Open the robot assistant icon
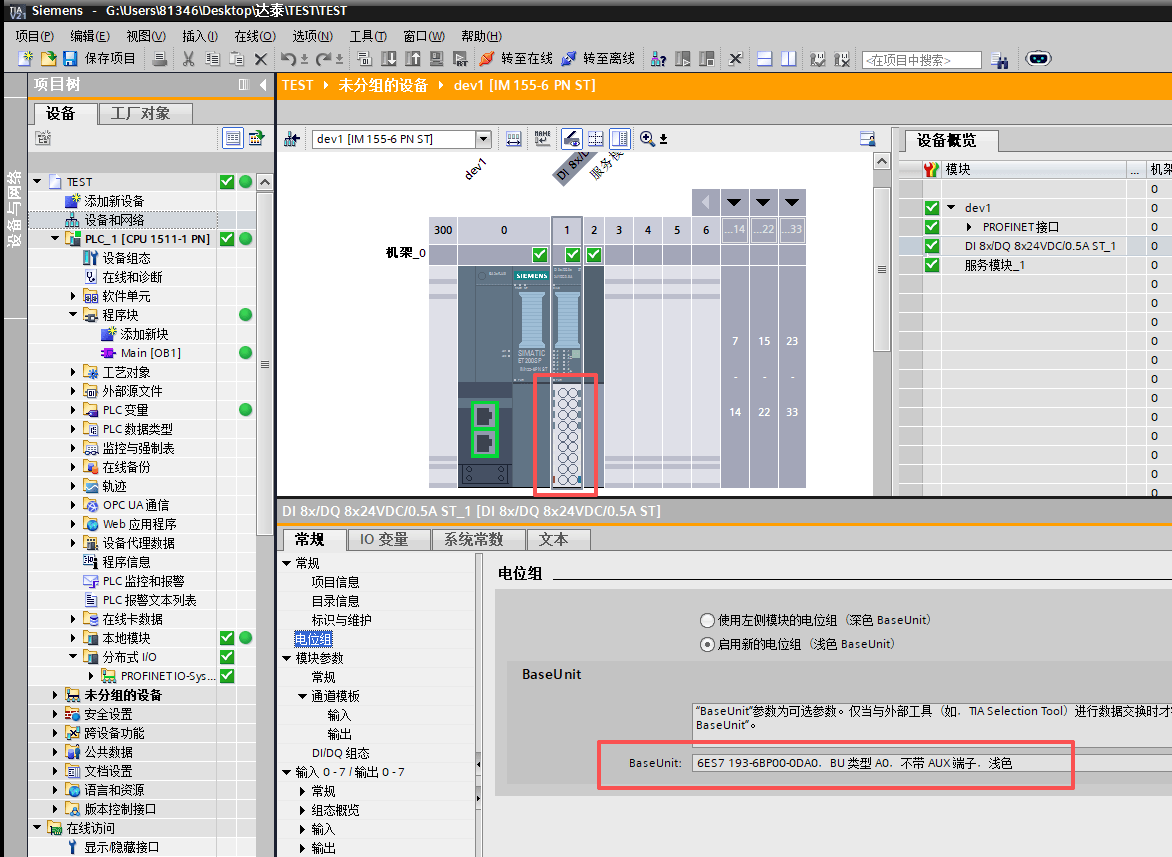Screen dimensions: 1172x857 (1038, 58)
